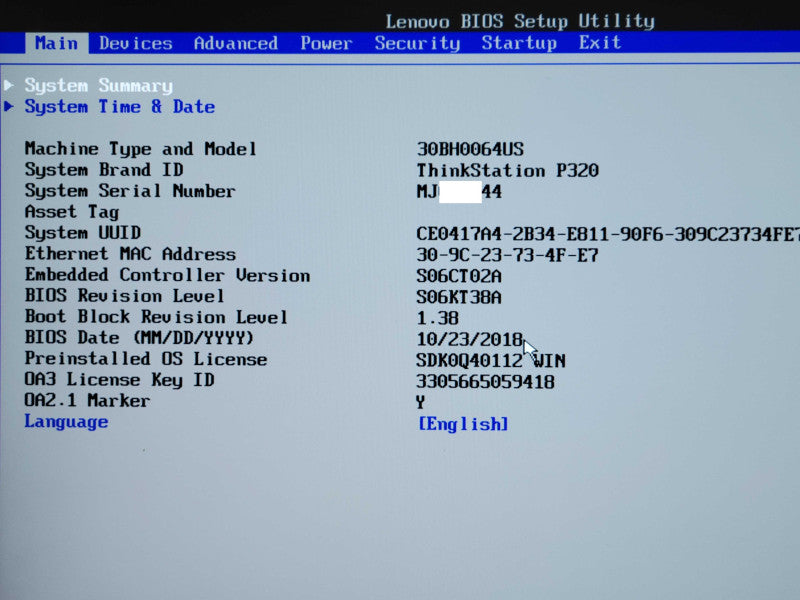
Task: Select the value S06CT02A
Action: [459, 276]
